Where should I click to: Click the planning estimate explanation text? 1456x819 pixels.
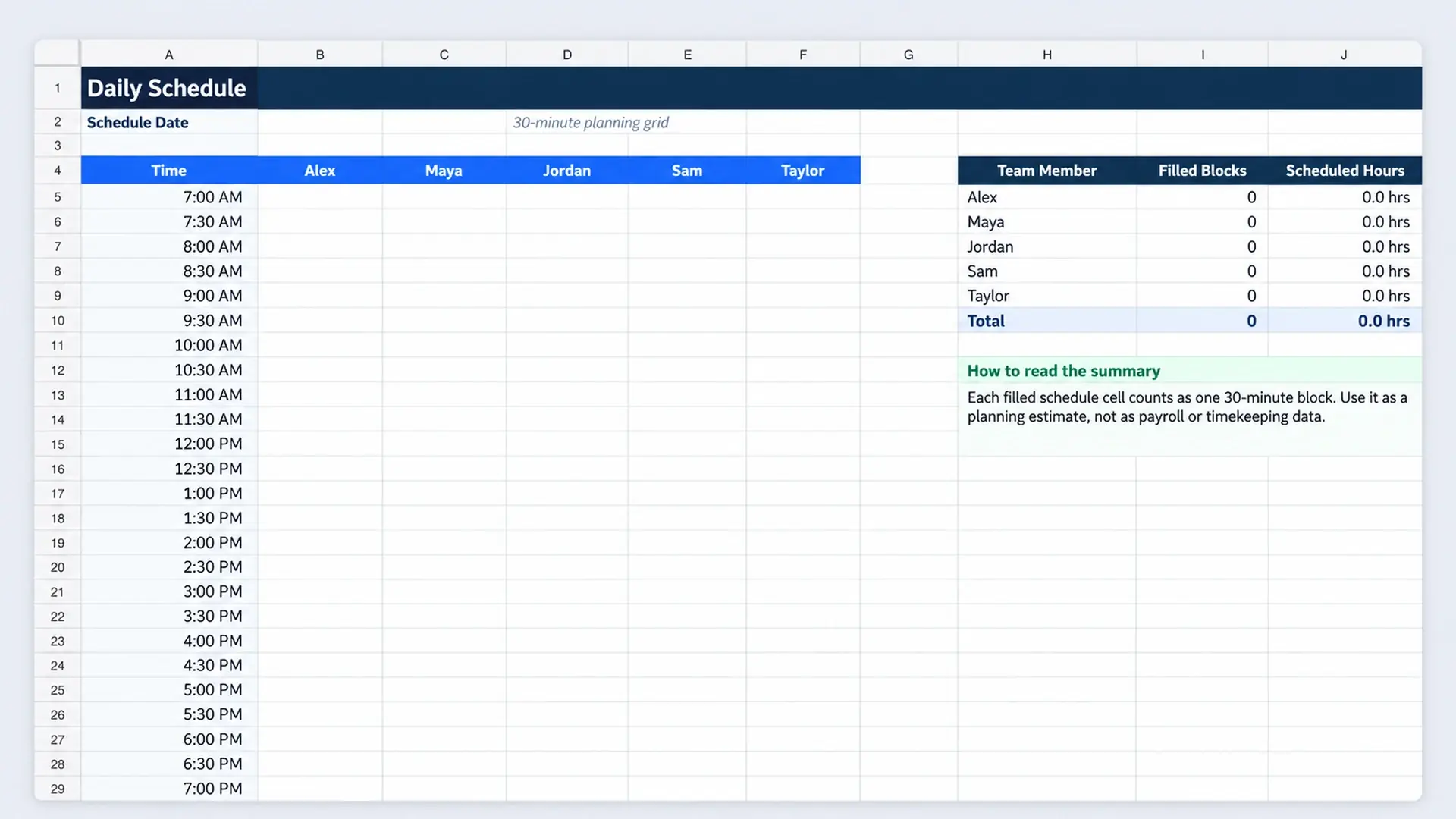click(x=1187, y=407)
